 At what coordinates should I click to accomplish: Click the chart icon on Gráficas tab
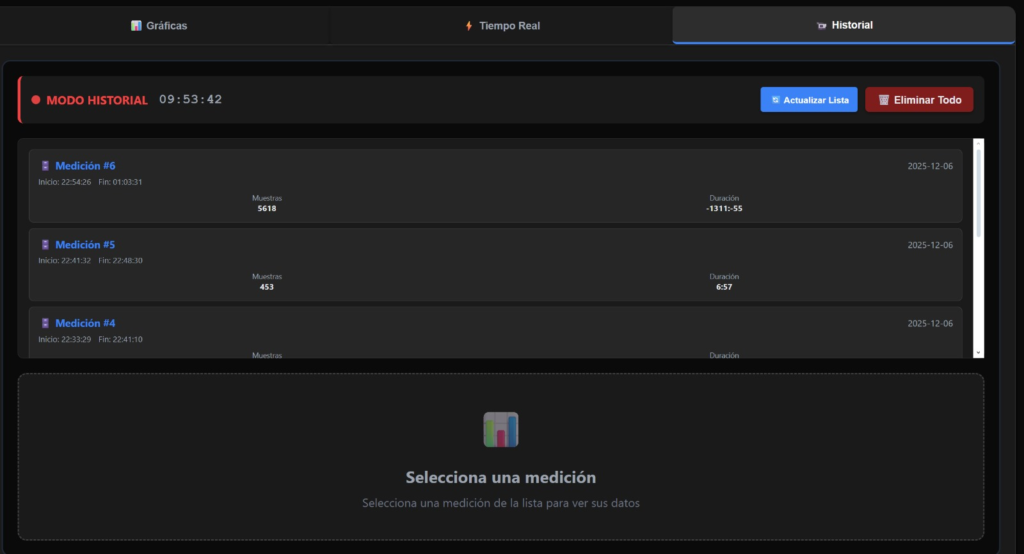click(x=136, y=26)
